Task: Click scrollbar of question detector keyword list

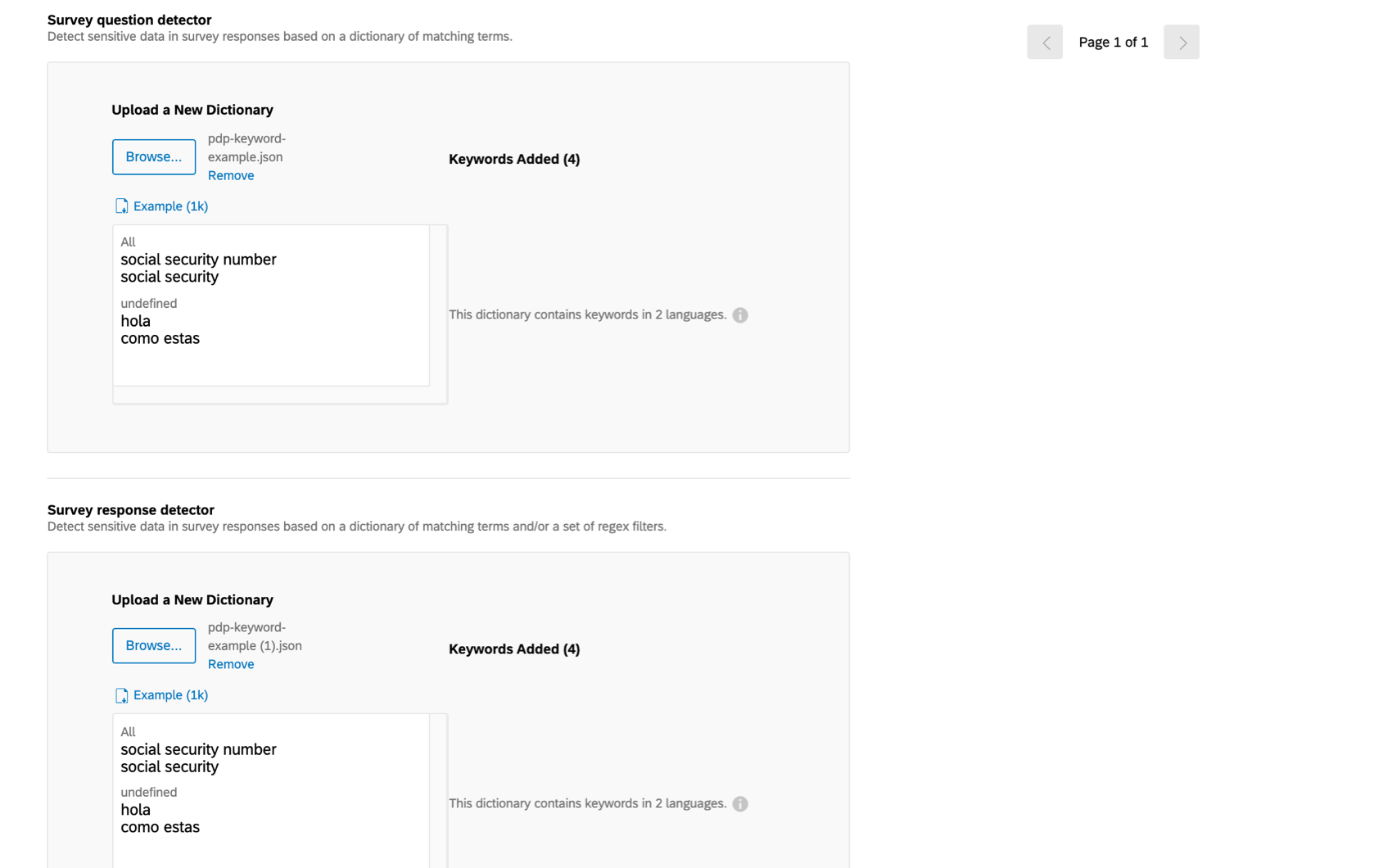Action: tap(439, 305)
